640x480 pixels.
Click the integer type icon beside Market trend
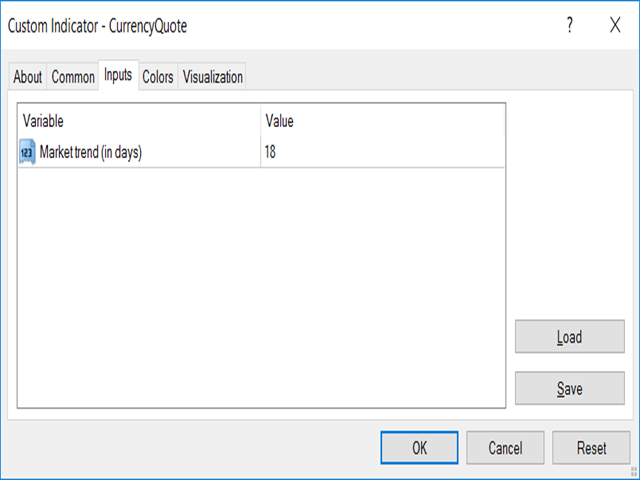(x=27, y=153)
